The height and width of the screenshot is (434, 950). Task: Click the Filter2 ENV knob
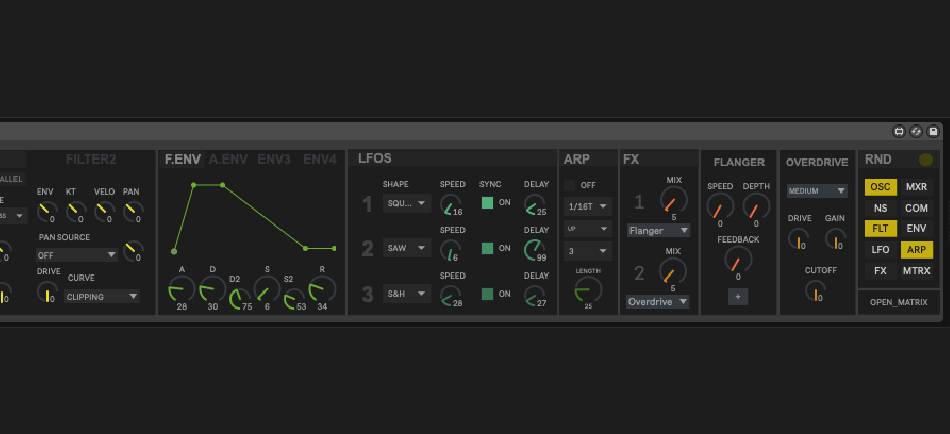[47, 212]
